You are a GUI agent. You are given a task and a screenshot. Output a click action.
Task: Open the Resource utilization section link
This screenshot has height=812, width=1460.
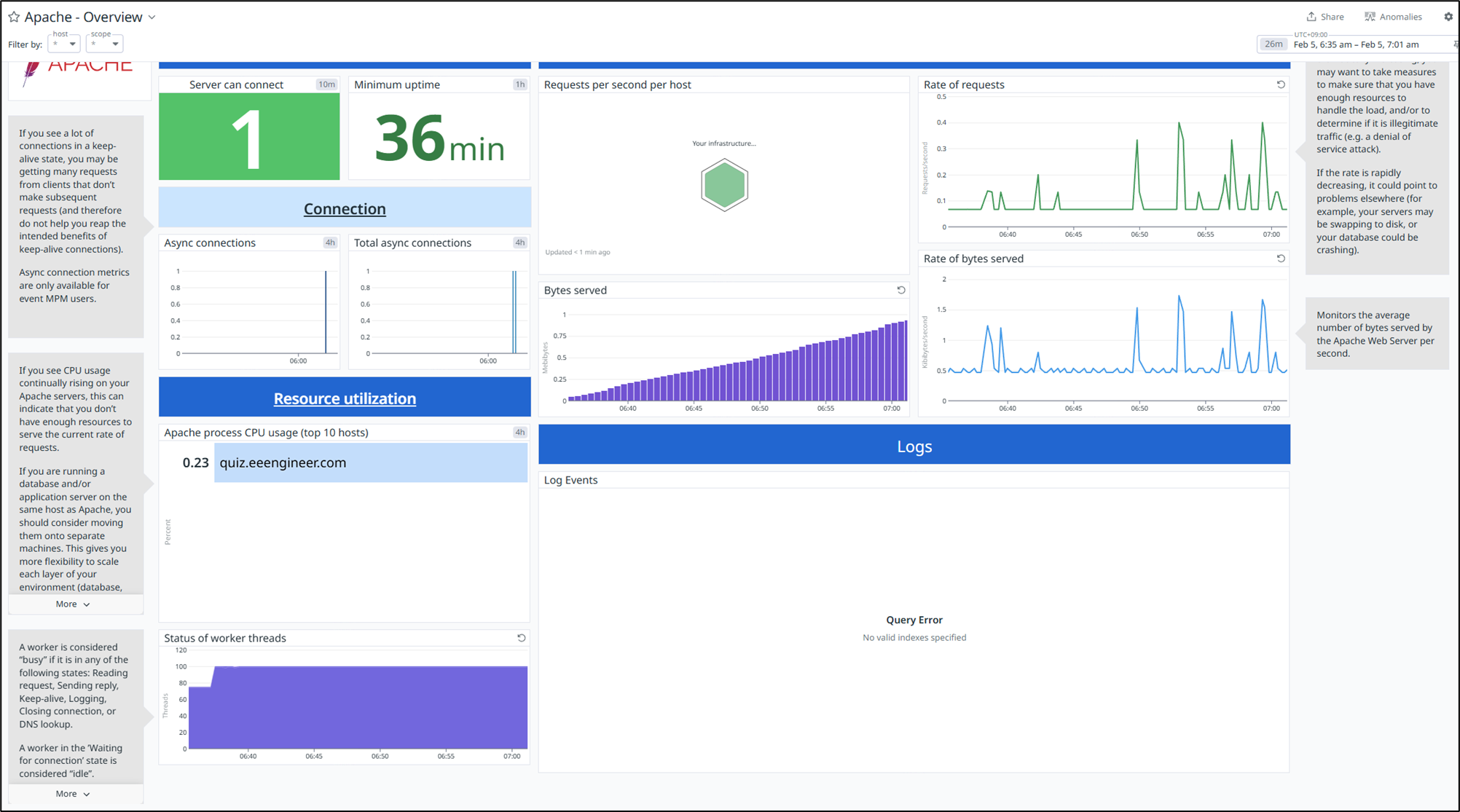(x=345, y=398)
